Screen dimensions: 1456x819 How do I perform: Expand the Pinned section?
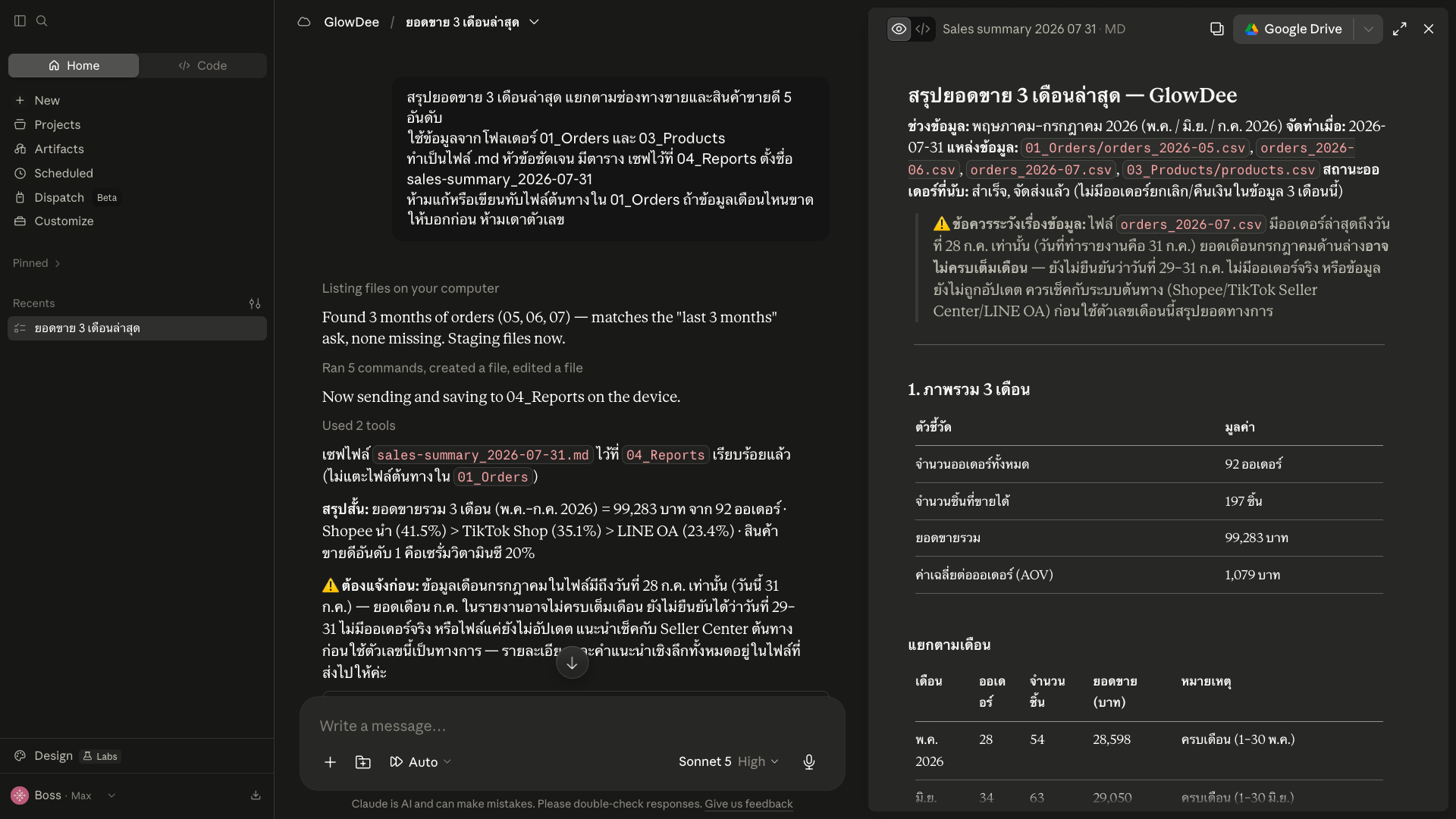(x=36, y=263)
